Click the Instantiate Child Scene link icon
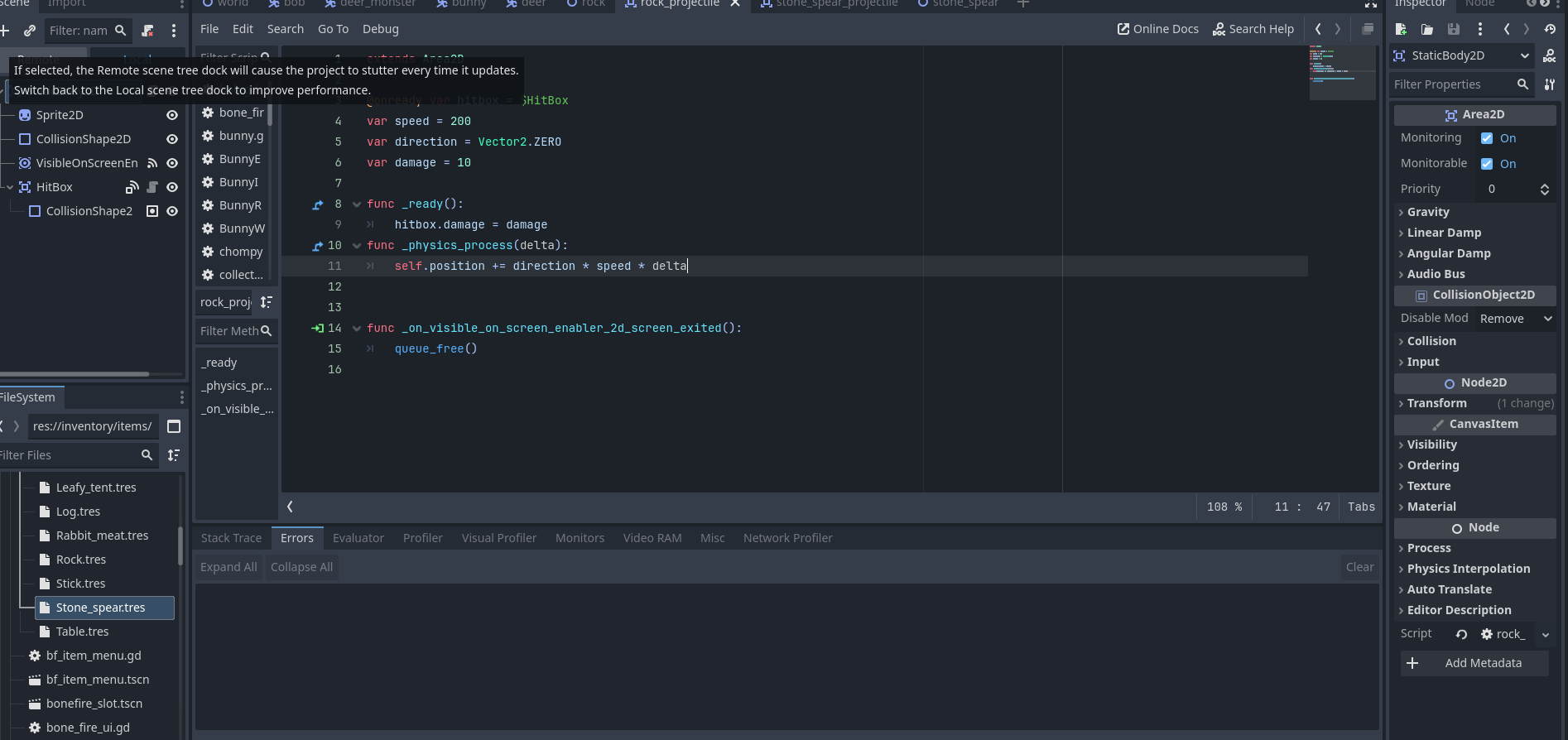Viewport: 1568px width, 740px height. (30, 31)
